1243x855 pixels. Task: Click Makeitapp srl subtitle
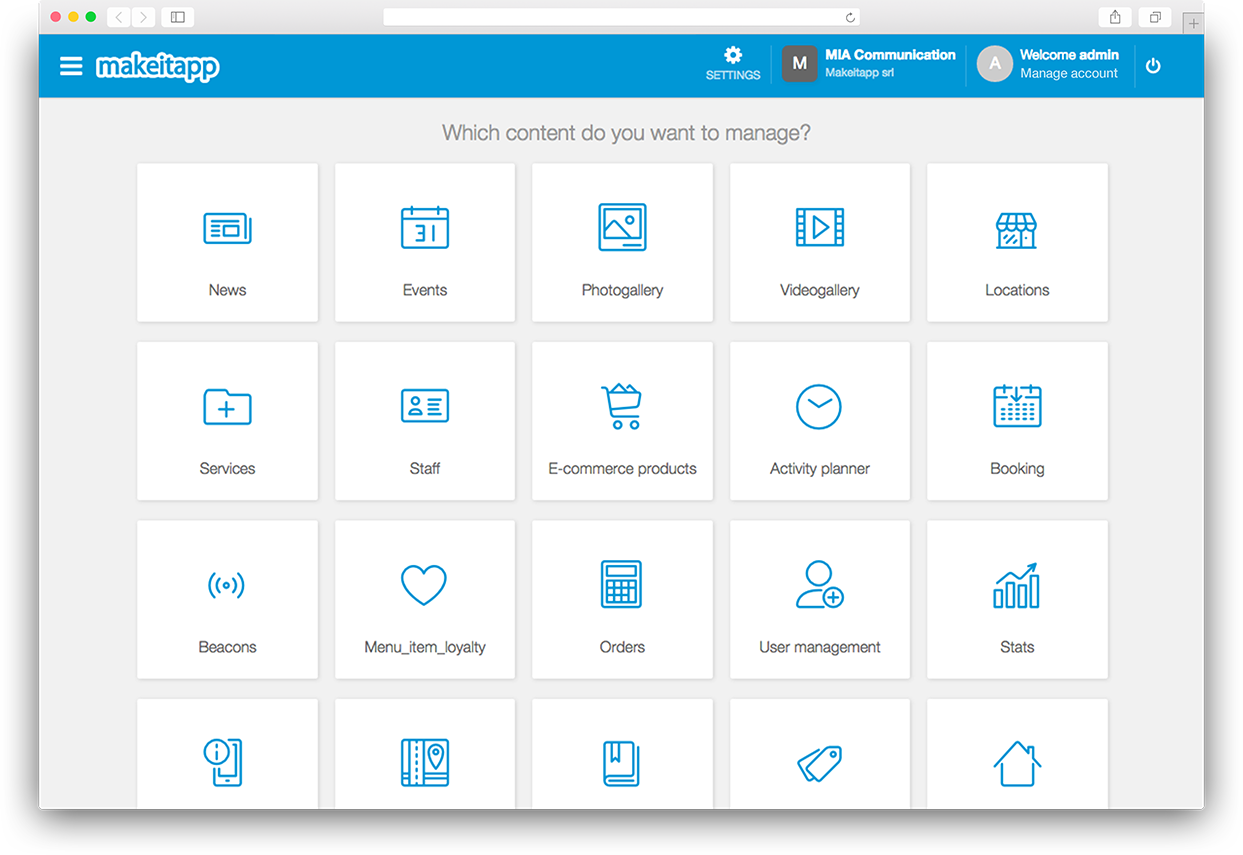click(859, 73)
